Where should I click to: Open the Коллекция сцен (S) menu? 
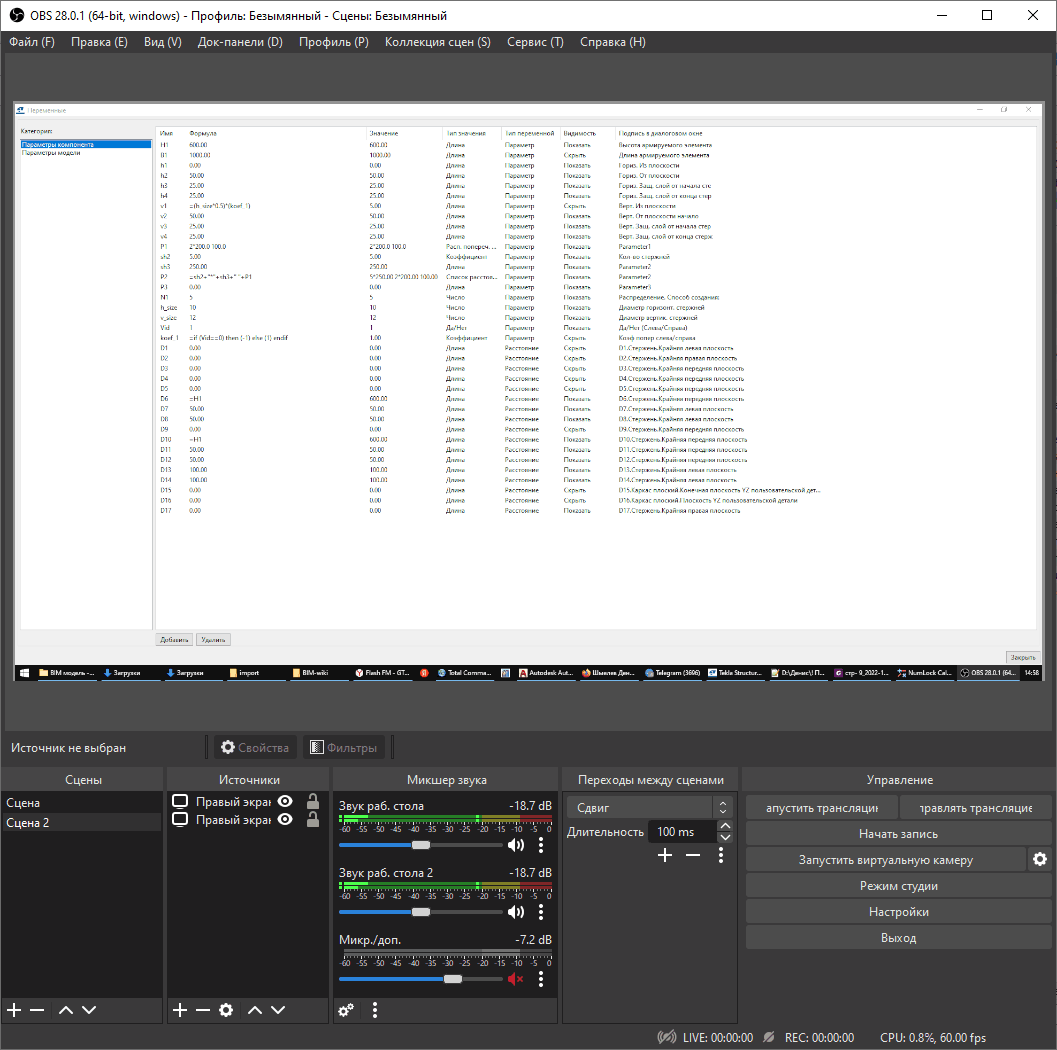tap(437, 42)
